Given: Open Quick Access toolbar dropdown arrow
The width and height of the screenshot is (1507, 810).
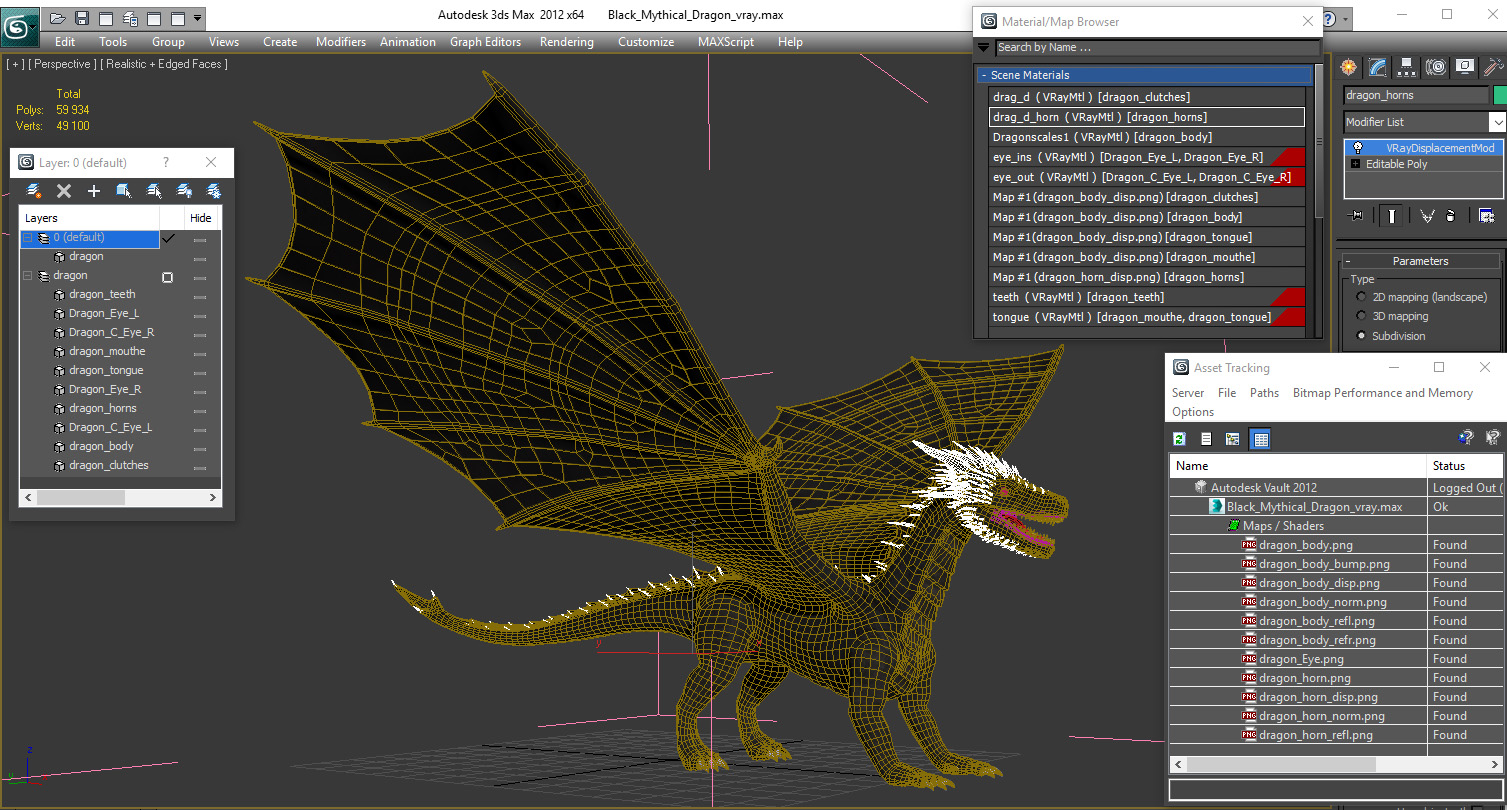Looking at the screenshot, I should tap(198, 18).
